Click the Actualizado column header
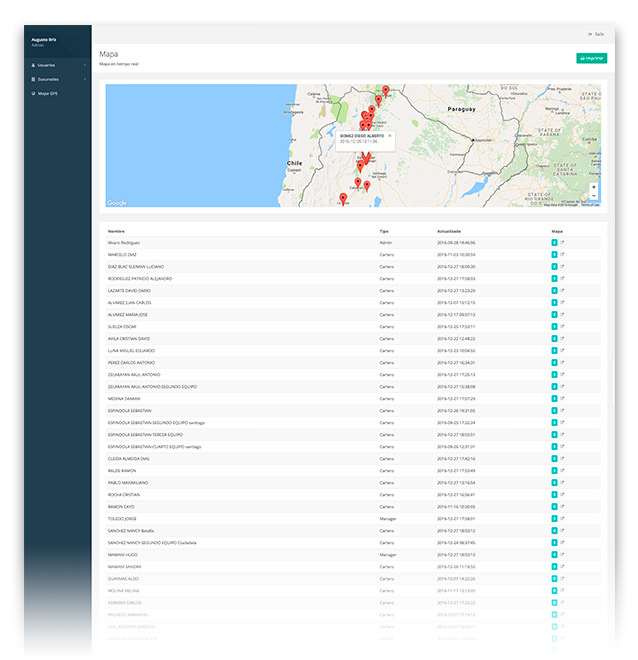This screenshot has width=638, height=660. tap(450, 230)
